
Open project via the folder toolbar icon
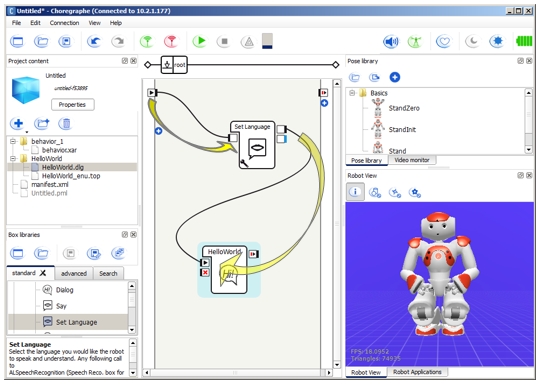(x=41, y=42)
